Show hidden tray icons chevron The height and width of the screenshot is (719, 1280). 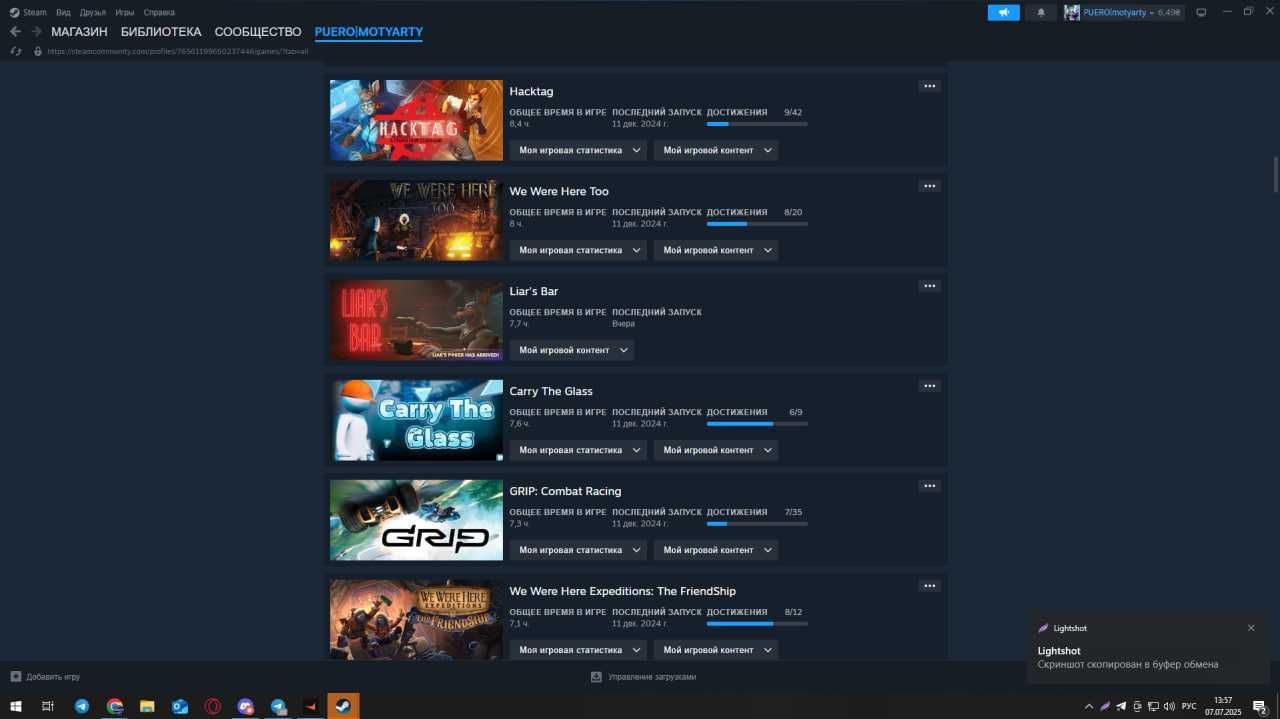coord(1089,706)
